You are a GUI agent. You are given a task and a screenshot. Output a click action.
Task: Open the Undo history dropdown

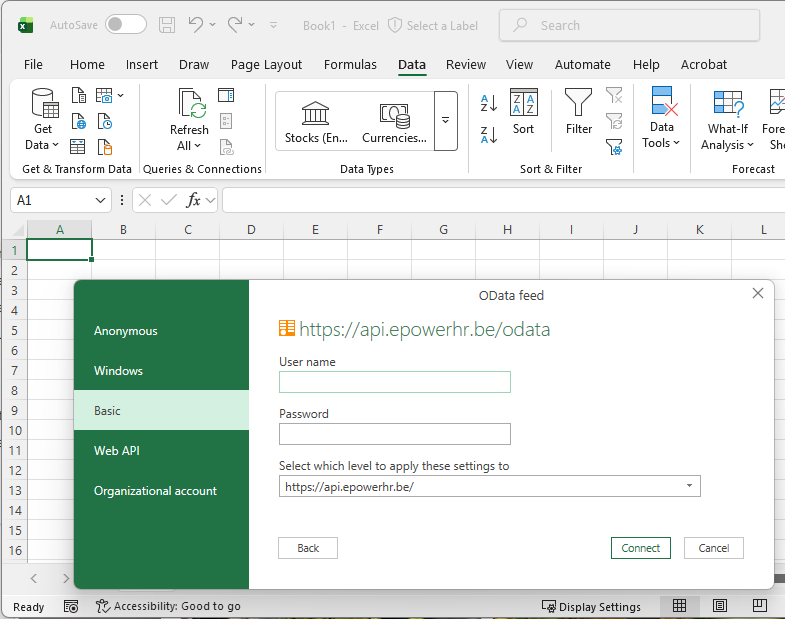pos(212,24)
